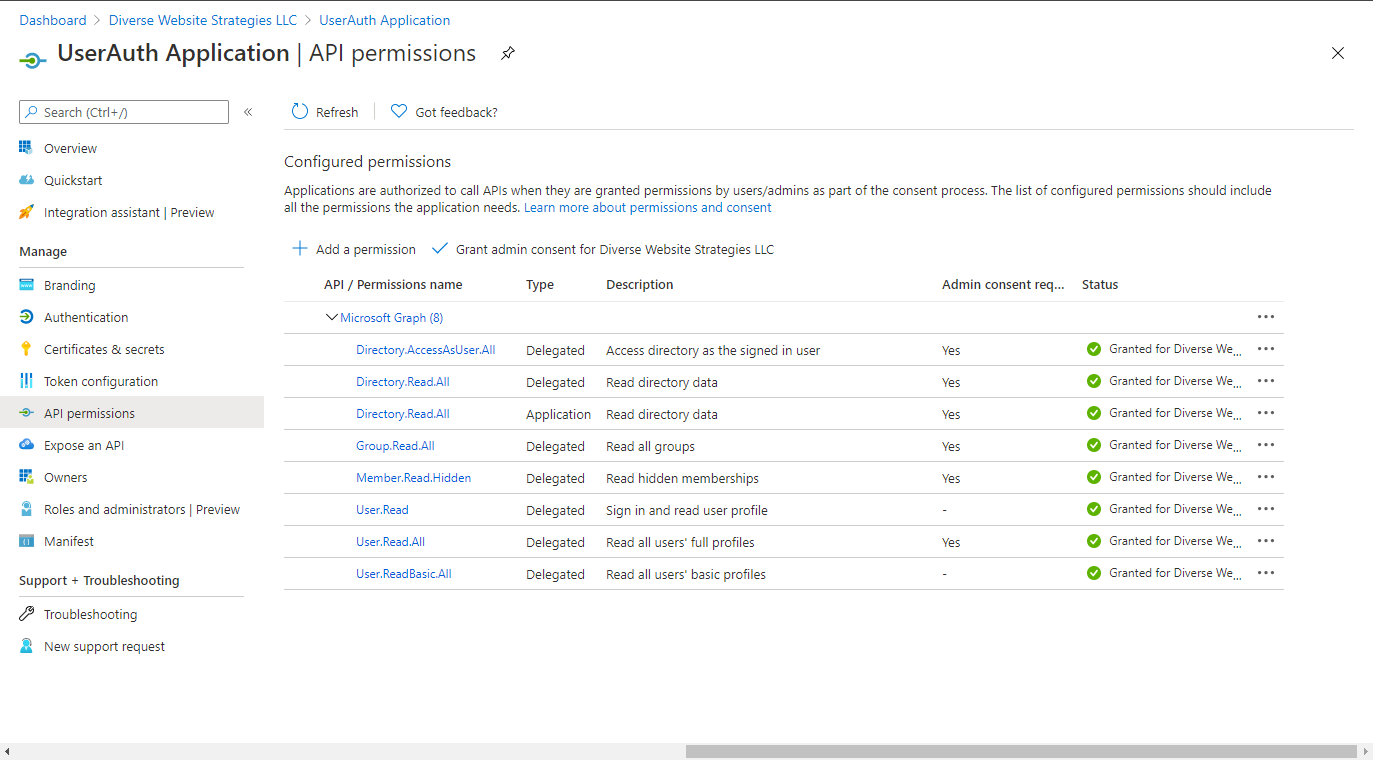Image resolution: width=1379 pixels, height=762 pixels.
Task: Click the Got feedback? button label
Action: 456,112
